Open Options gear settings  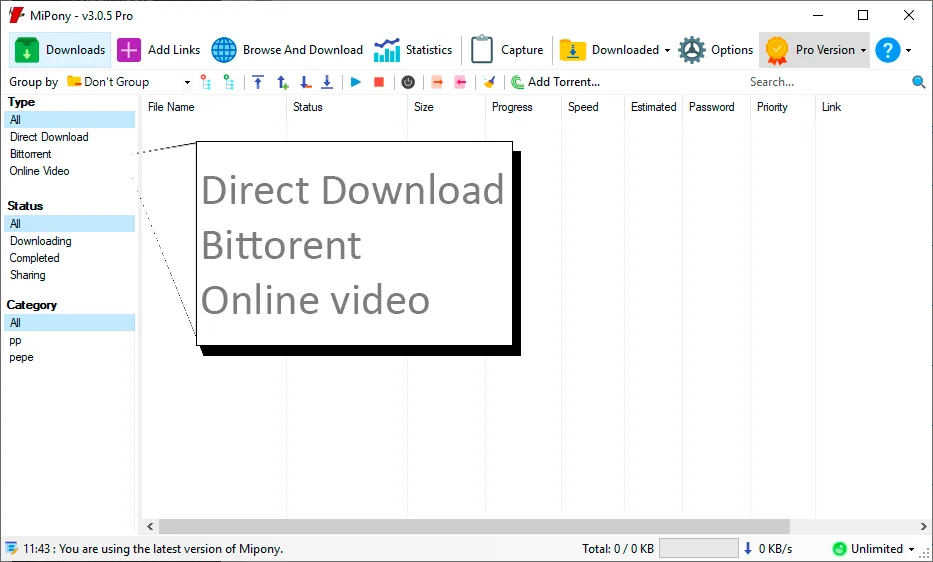tap(716, 50)
